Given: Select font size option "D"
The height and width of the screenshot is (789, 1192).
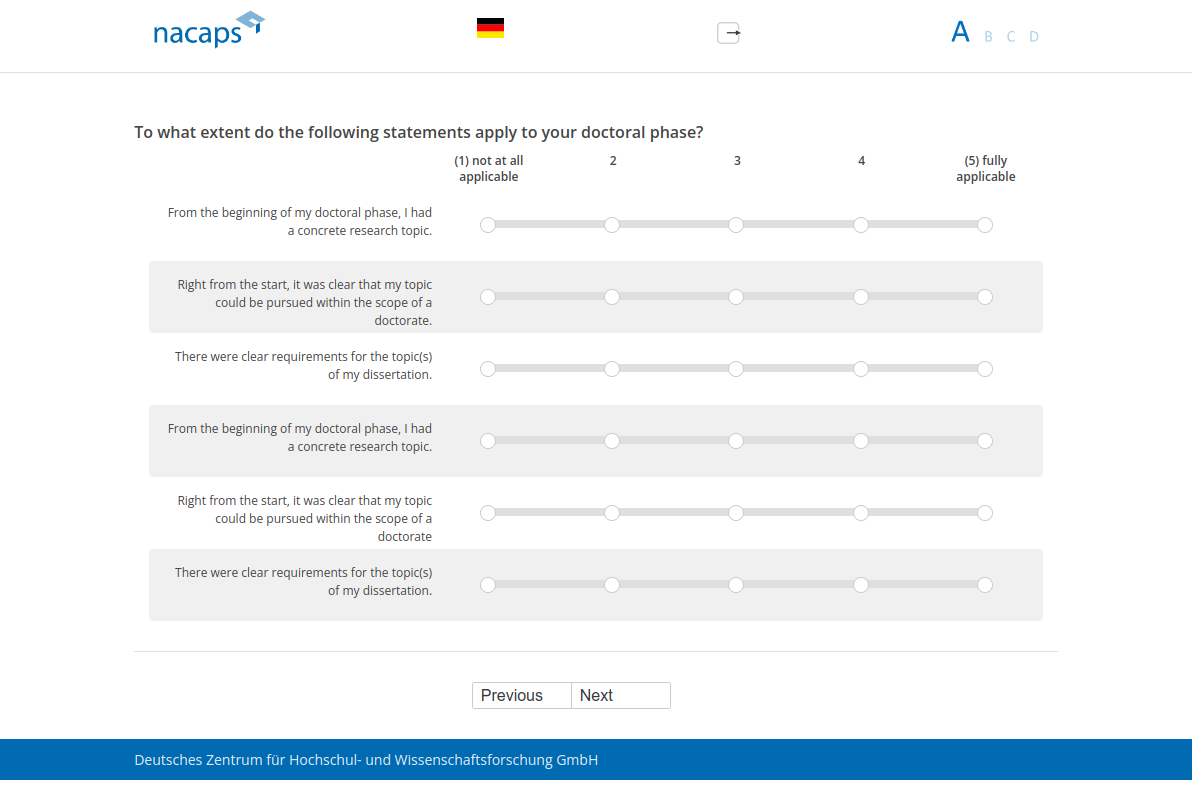Looking at the screenshot, I should [x=1034, y=37].
